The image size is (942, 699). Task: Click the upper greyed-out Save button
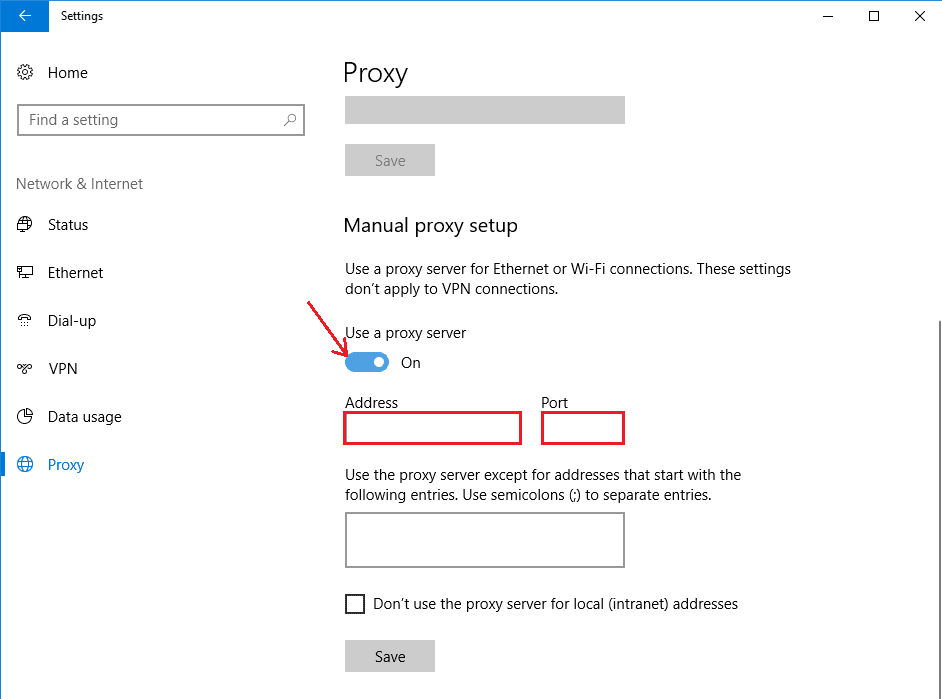[390, 161]
